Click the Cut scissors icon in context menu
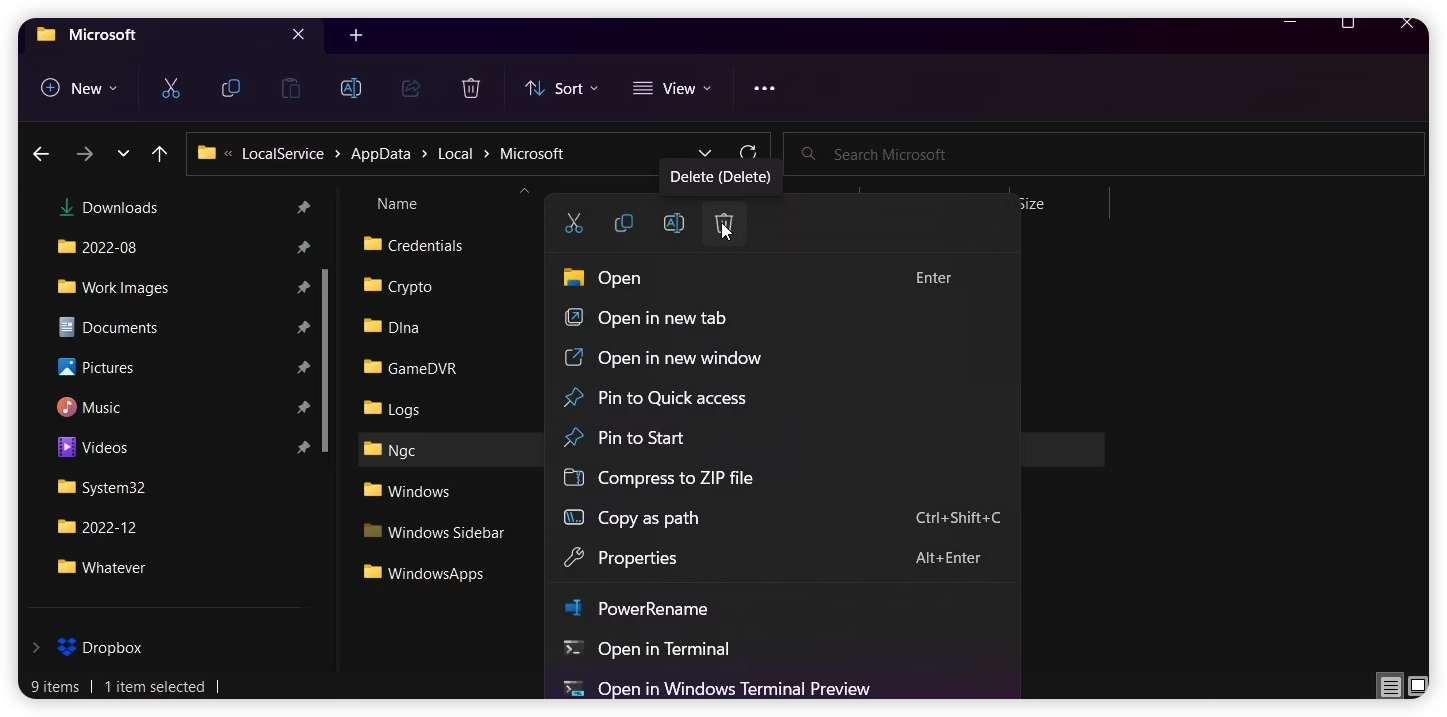This screenshot has height=717, width=1447. [x=574, y=223]
